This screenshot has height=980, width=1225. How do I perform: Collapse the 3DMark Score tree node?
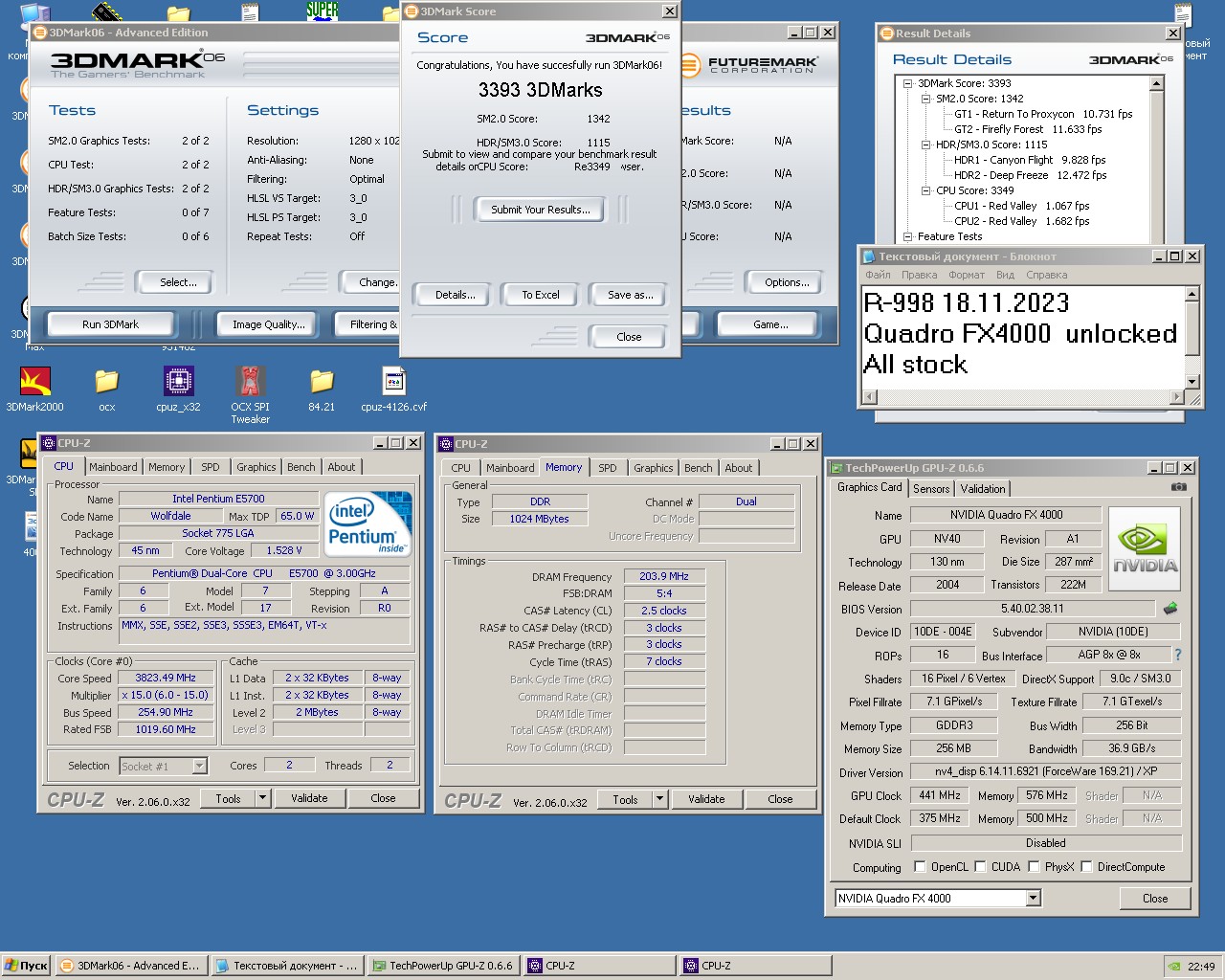[x=907, y=83]
